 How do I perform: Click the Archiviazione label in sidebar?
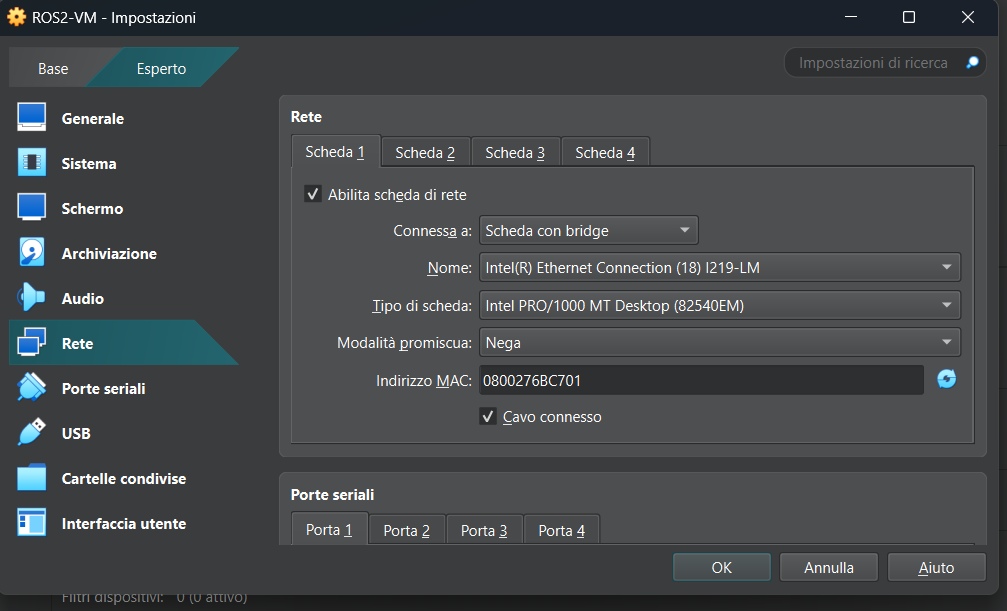[109, 253]
